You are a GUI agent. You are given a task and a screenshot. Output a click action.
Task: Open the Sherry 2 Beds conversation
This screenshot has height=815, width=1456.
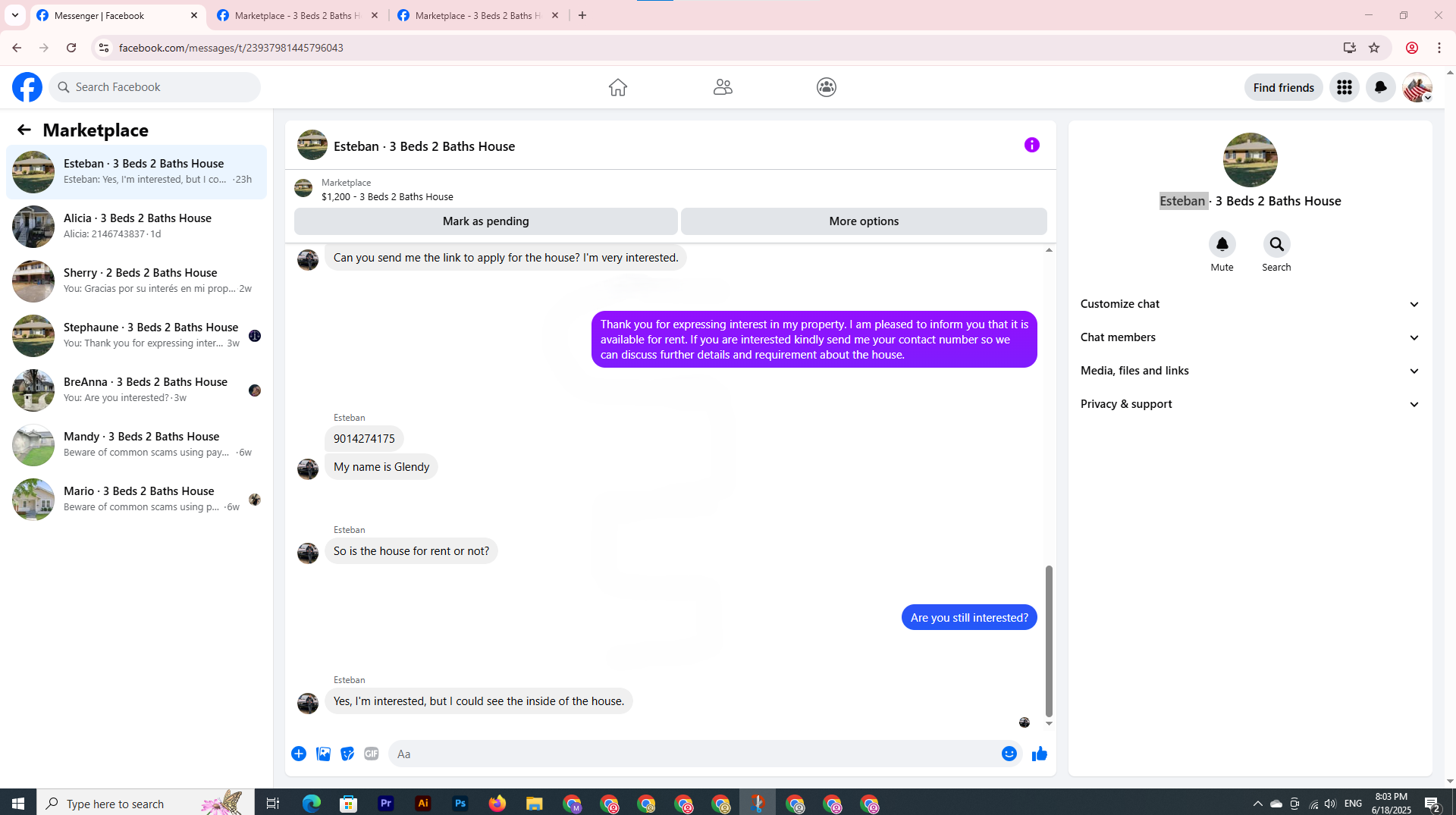[136, 281]
